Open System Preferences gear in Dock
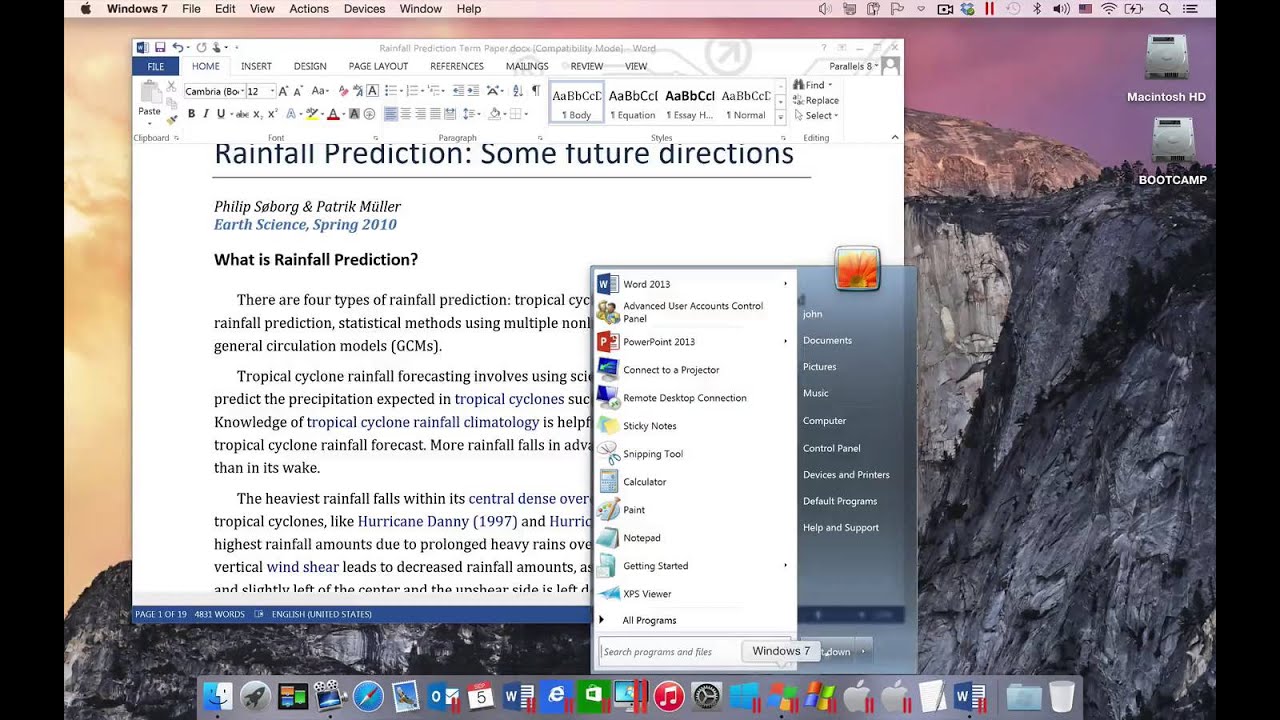The image size is (1280, 720). pyautogui.click(x=707, y=696)
